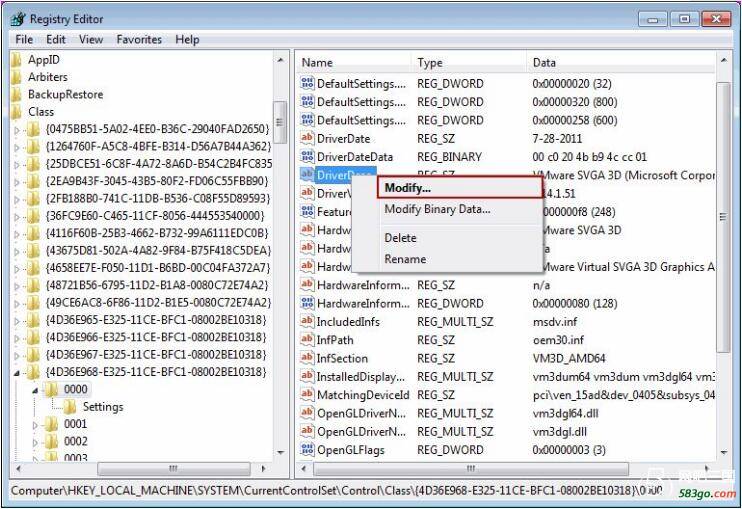Image resolution: width=742 pixels, height=509 pixels.
Task: Click the Settings folder icon
Action: tap(70, 406)
